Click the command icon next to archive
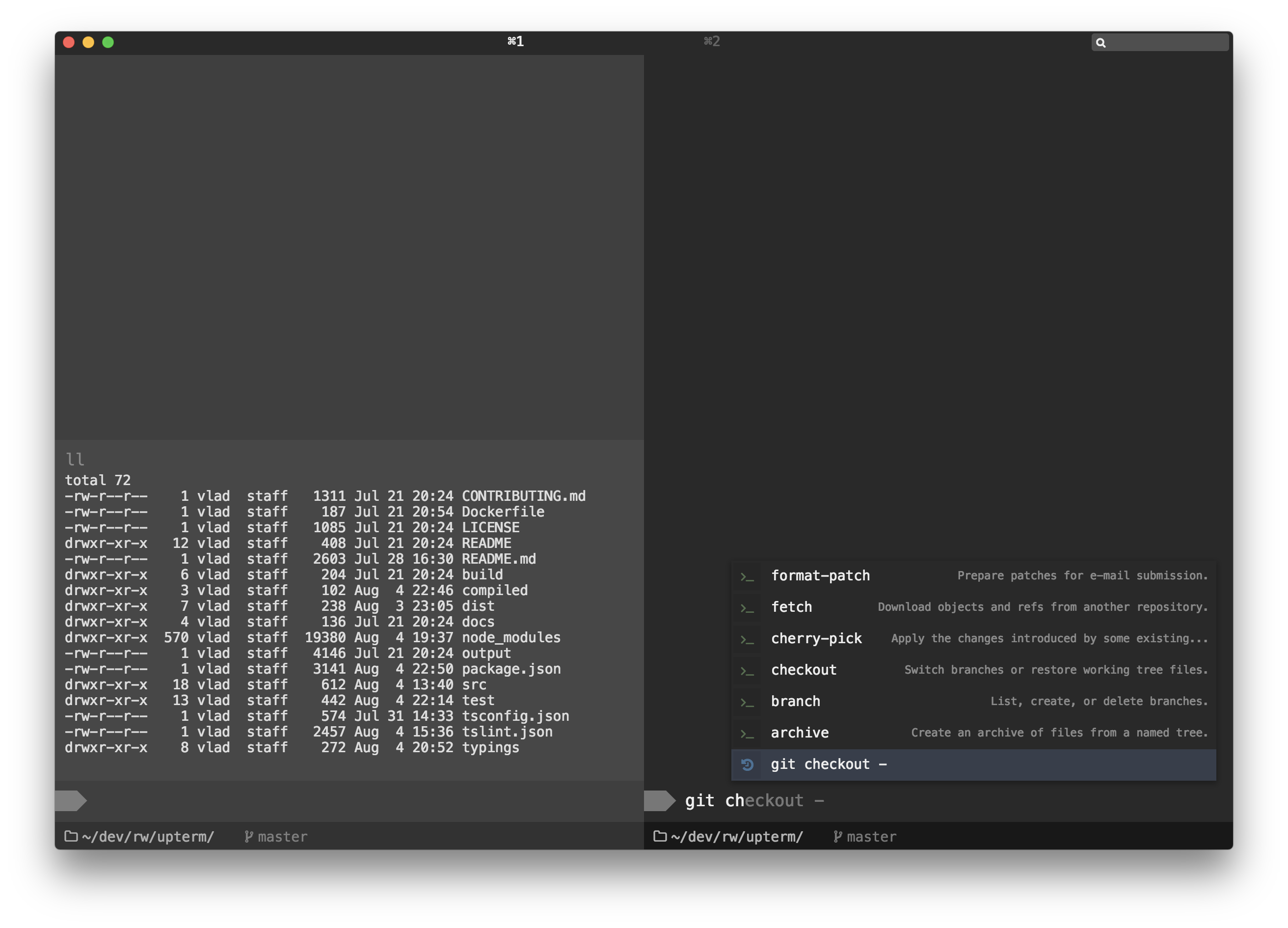1288x928 pixels. pyautogui.click(x=747, y=735)
